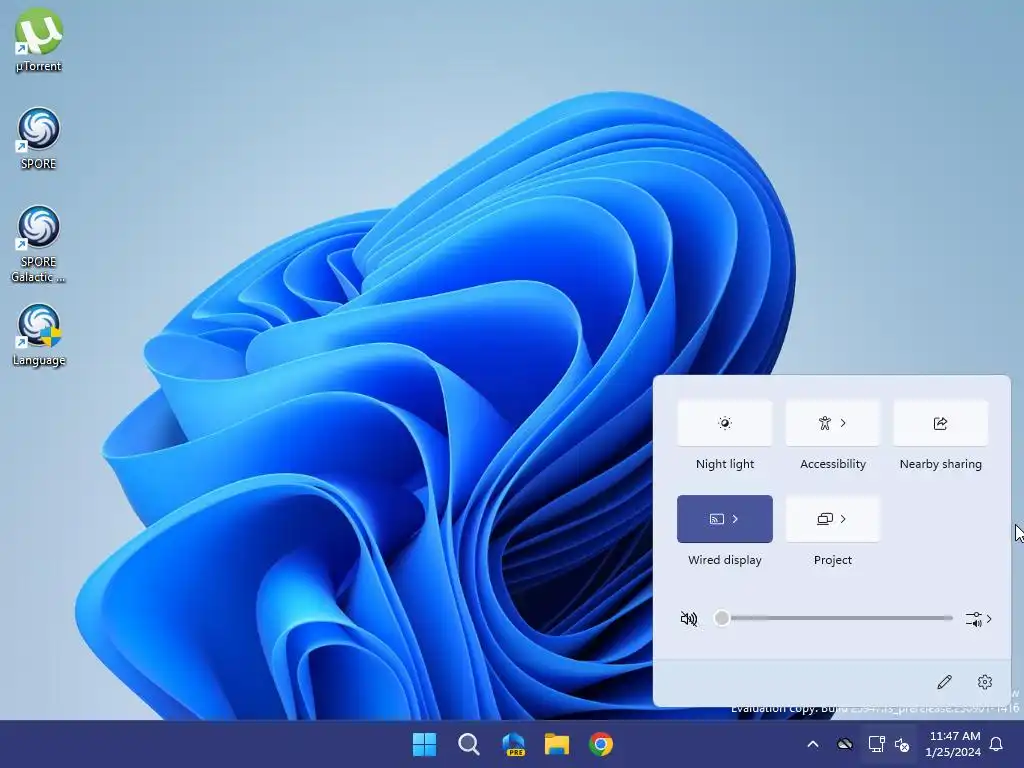
Task: Open notifications bell icon
Action: coord(997,744)
